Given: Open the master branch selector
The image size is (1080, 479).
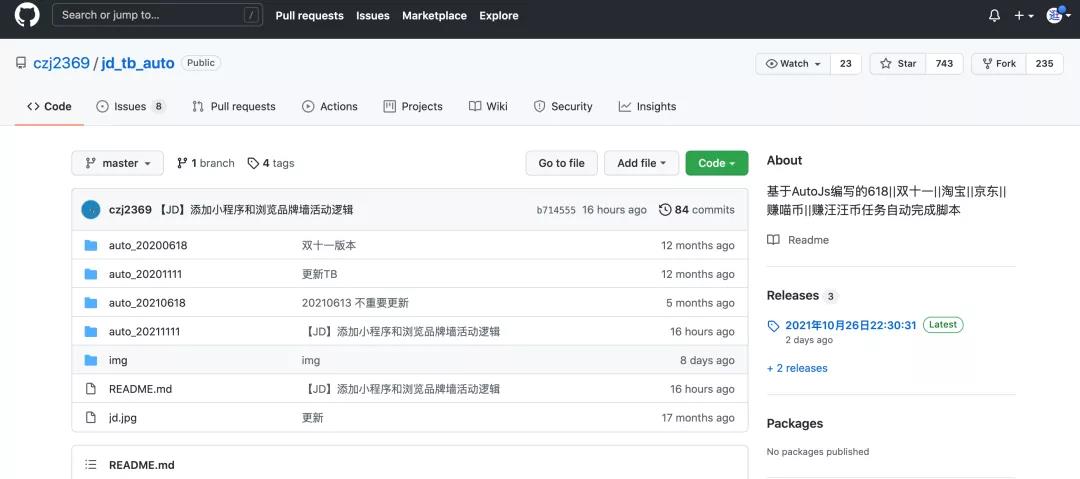Looking at the screenshot, I should [x=118, y=163].
